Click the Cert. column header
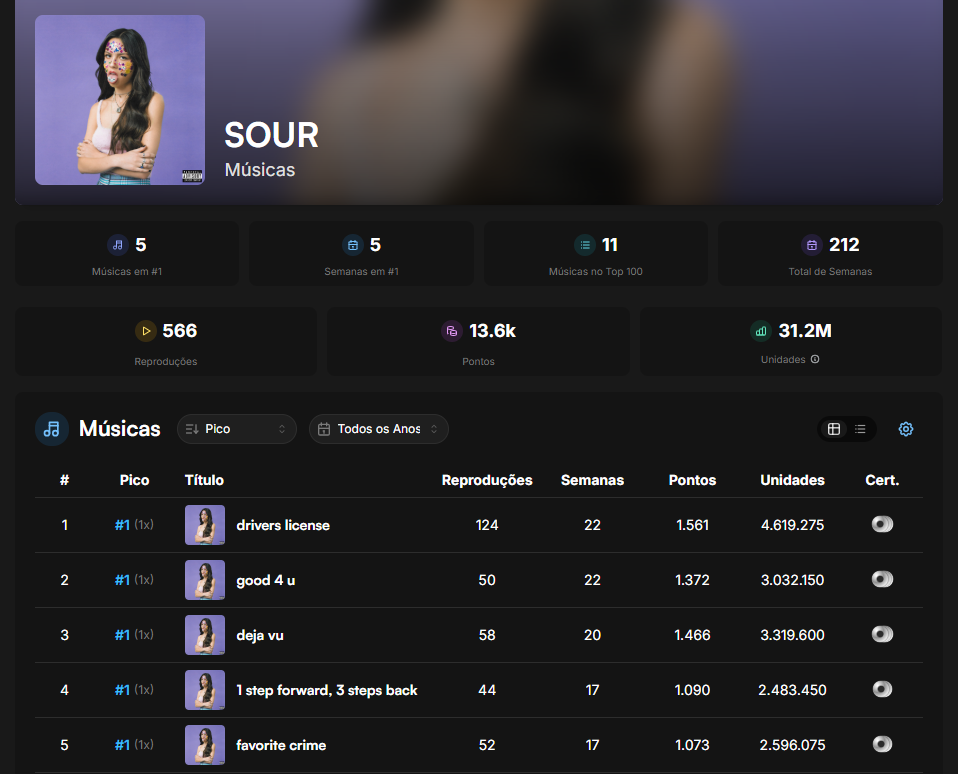This screenshot has width=958, height=774. click(882, 480)
